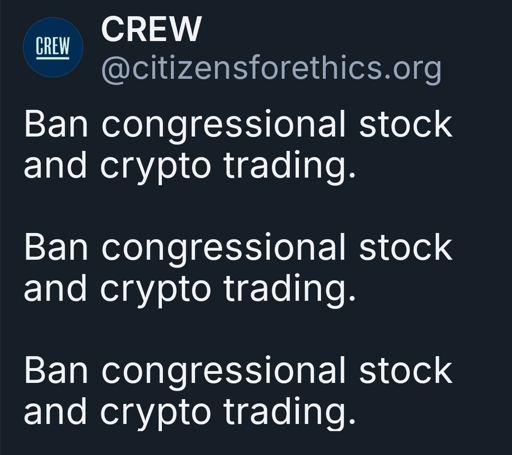Select word "congressional" in the first paragraph

point(223,127)
